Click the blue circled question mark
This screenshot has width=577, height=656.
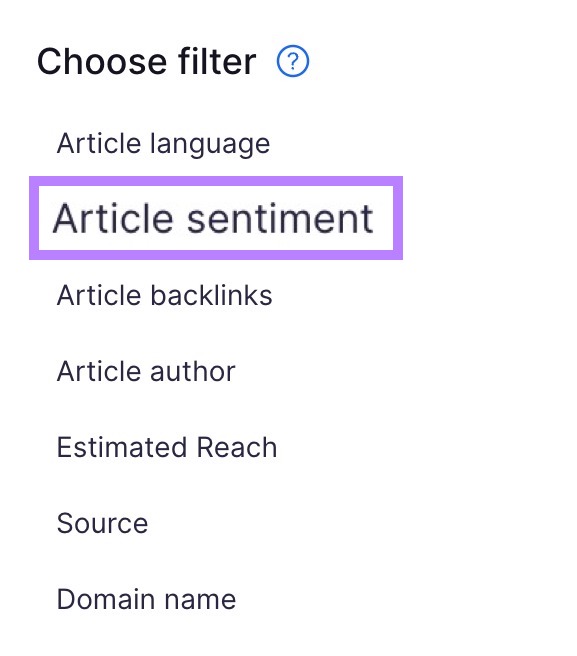pos(292,61)
